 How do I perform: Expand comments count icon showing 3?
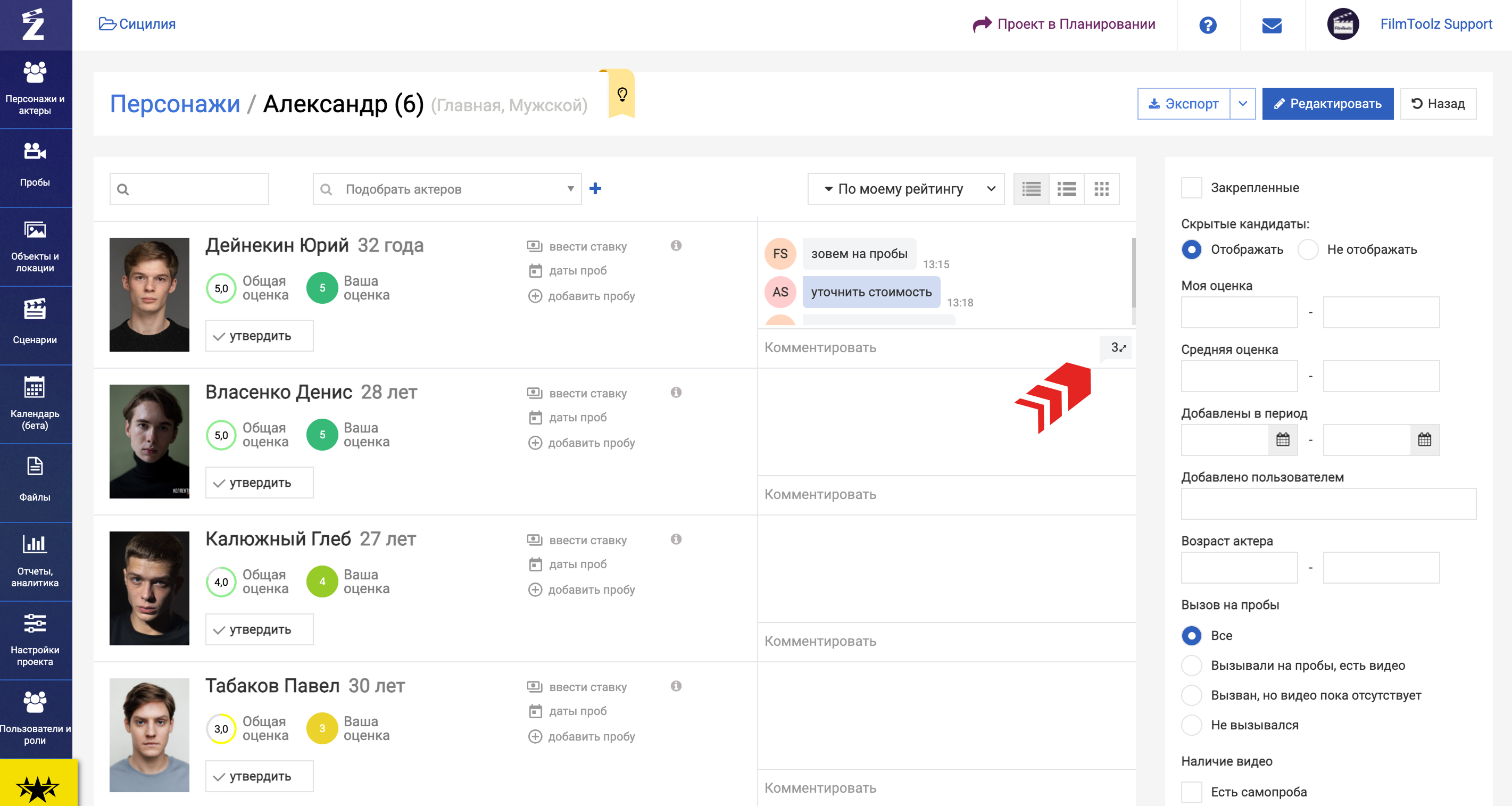pyautogui.click(x=1118, y=347)
